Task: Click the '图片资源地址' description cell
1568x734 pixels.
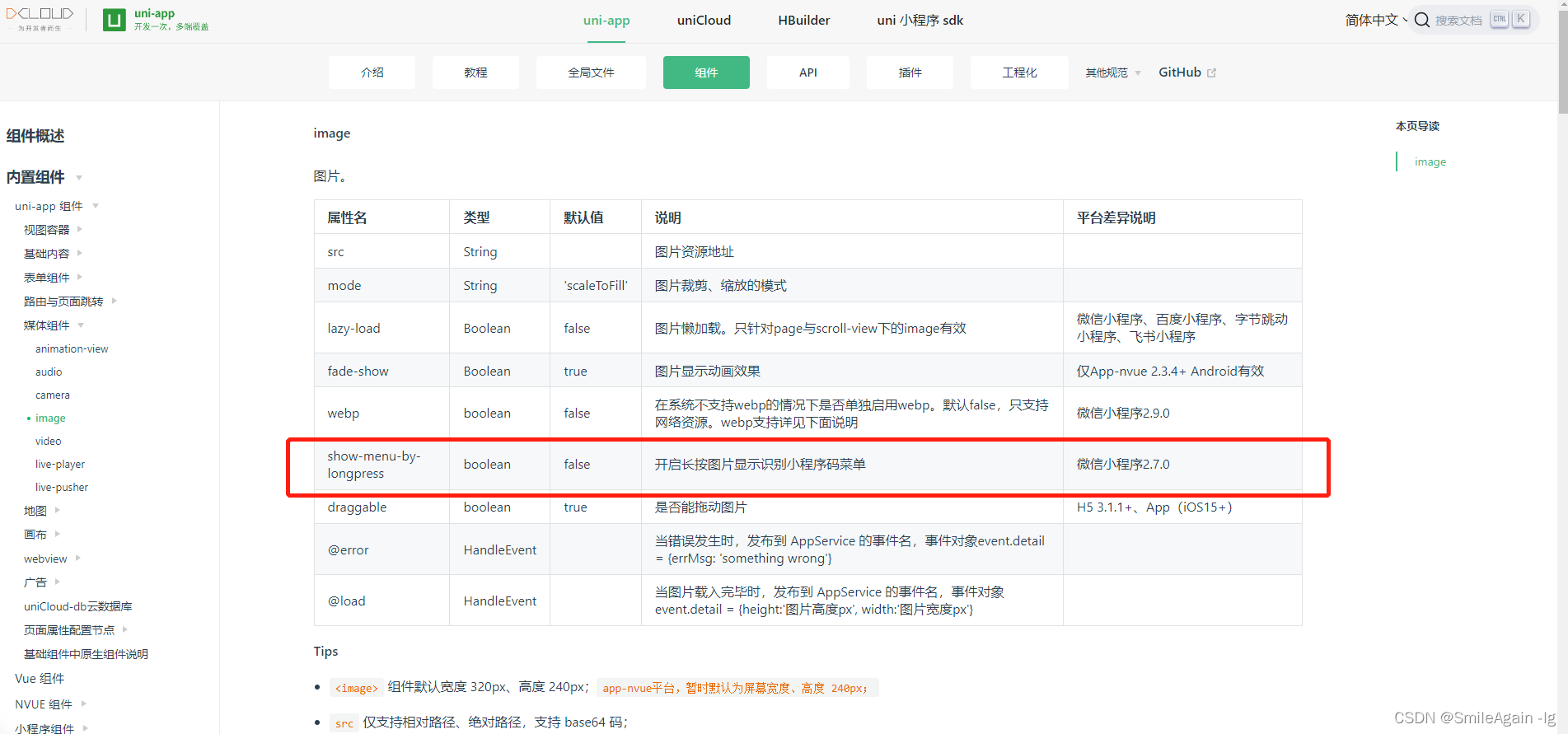Action: [x=852, y=252]
